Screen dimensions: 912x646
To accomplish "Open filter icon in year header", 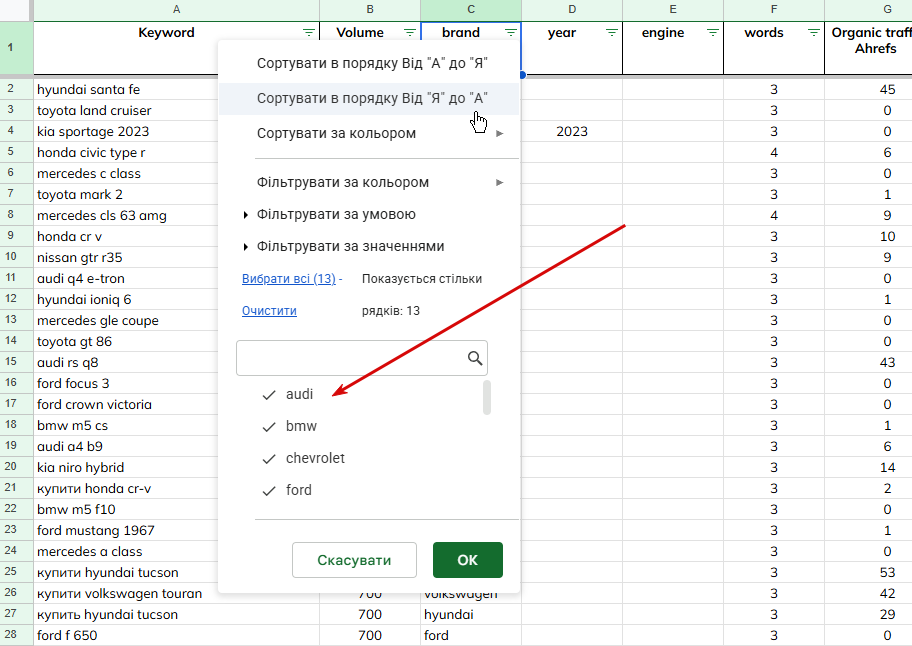I will tap(612, 33).
